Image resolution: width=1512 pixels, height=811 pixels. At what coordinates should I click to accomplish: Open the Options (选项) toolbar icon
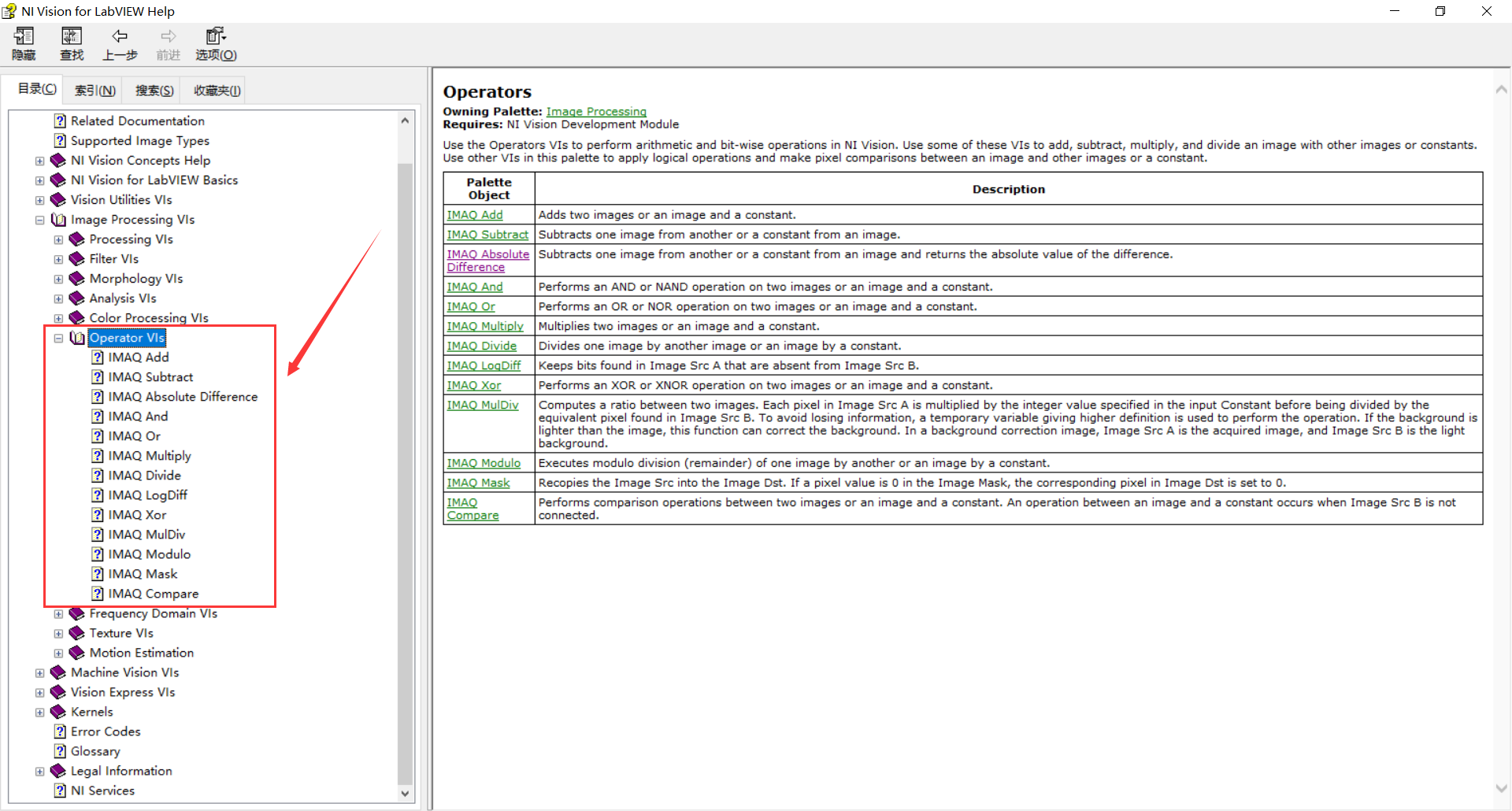point(216,36)
